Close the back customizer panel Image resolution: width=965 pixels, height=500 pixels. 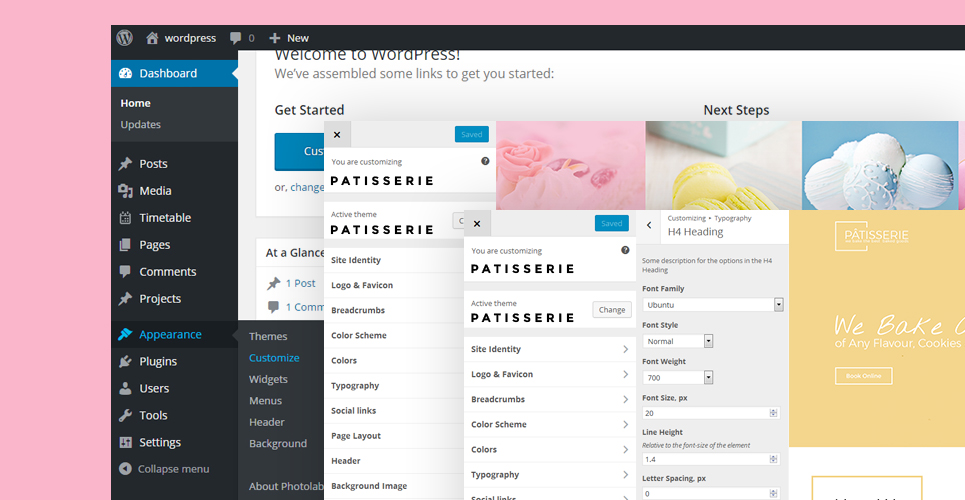coord(337,134)
